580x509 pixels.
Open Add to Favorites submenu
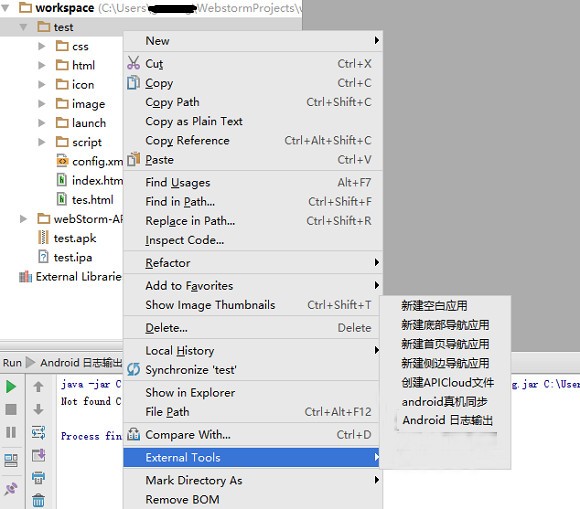pos(253,286)
